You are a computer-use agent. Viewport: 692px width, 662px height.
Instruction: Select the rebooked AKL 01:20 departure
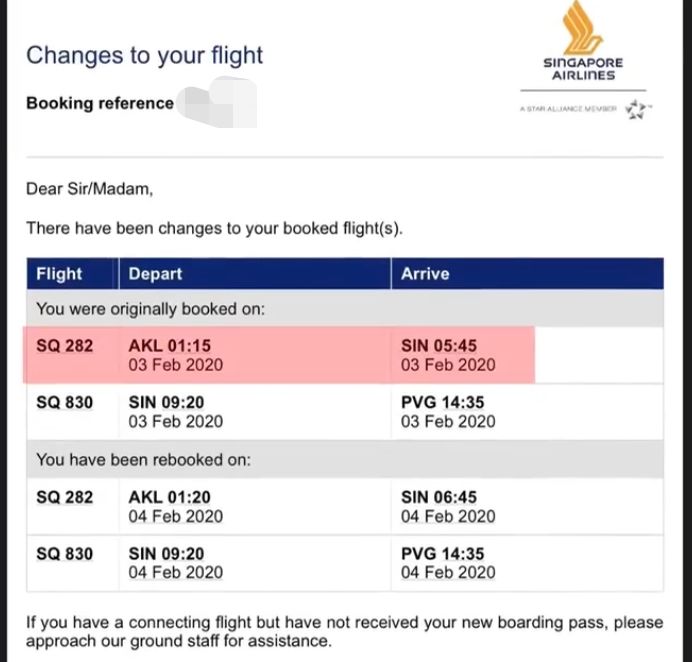(x=175, y=506)
